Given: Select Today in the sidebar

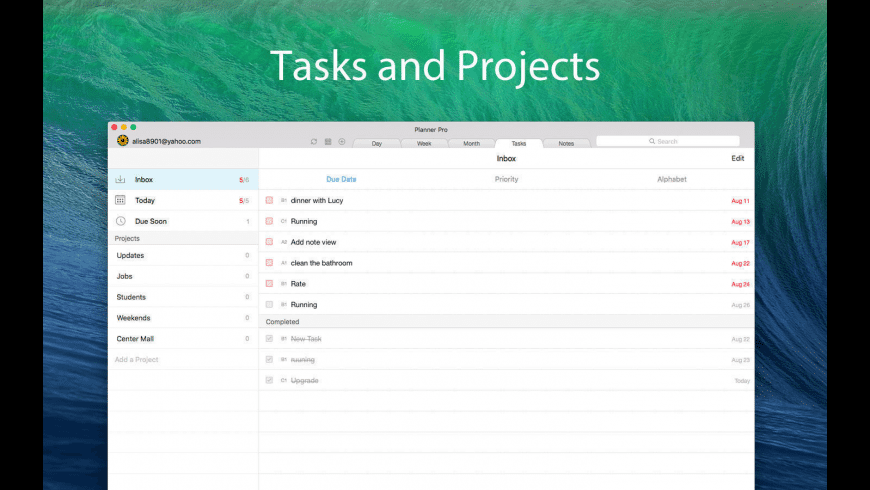Looking at the screenshot, I should (183, 200).
